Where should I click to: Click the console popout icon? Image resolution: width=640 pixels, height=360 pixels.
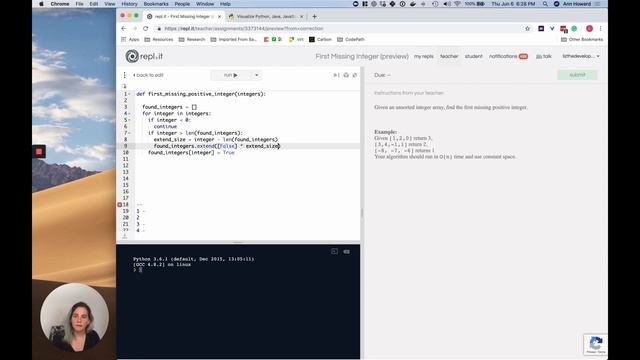click(x=334, y=252)
